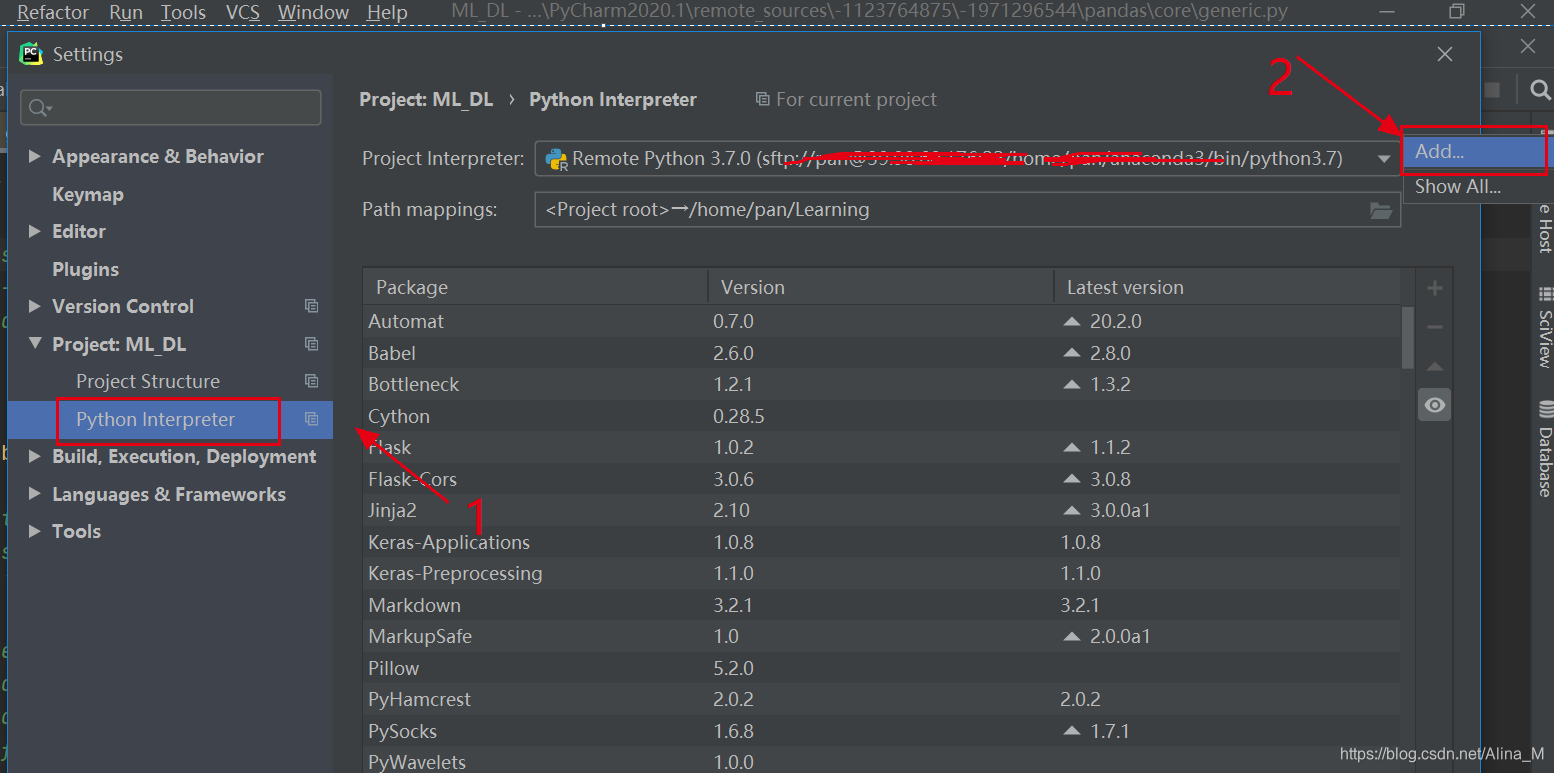The width and height of the screenshot is (1554, 773).
Task: Choose Add... from interpreter popup
Action: (x=1474, y=151)
